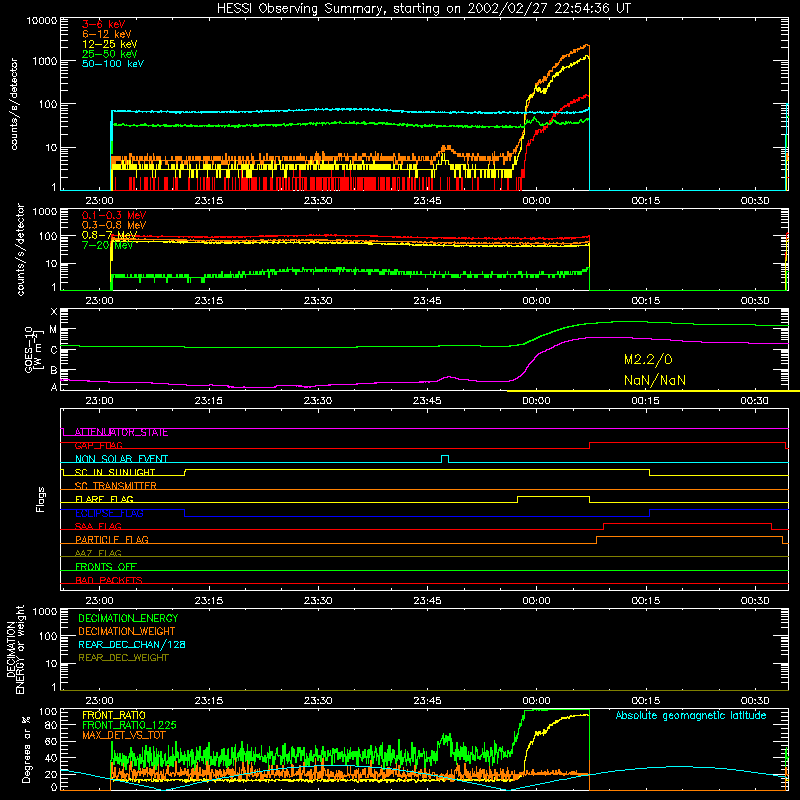Click the M class tick label on GOES axis

pyautogui.click(x=53, y=330)
